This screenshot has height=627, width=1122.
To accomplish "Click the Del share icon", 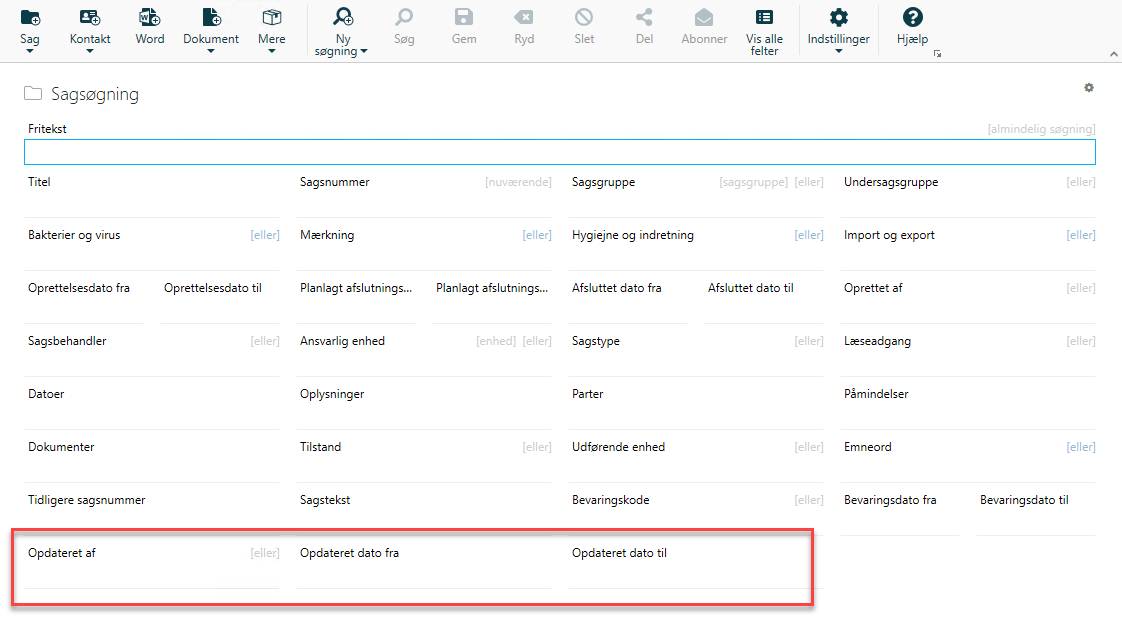I will click(x=644, y=17).
